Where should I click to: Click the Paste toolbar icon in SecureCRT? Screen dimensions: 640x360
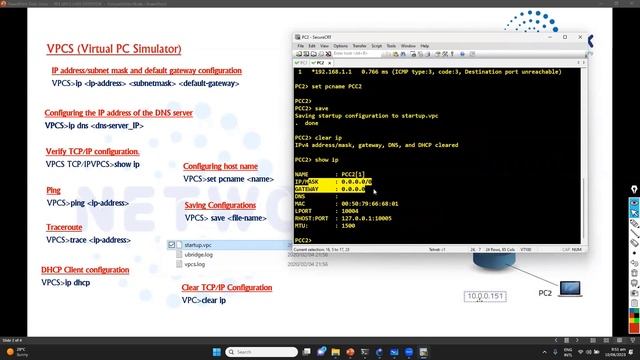click(396, 54)
